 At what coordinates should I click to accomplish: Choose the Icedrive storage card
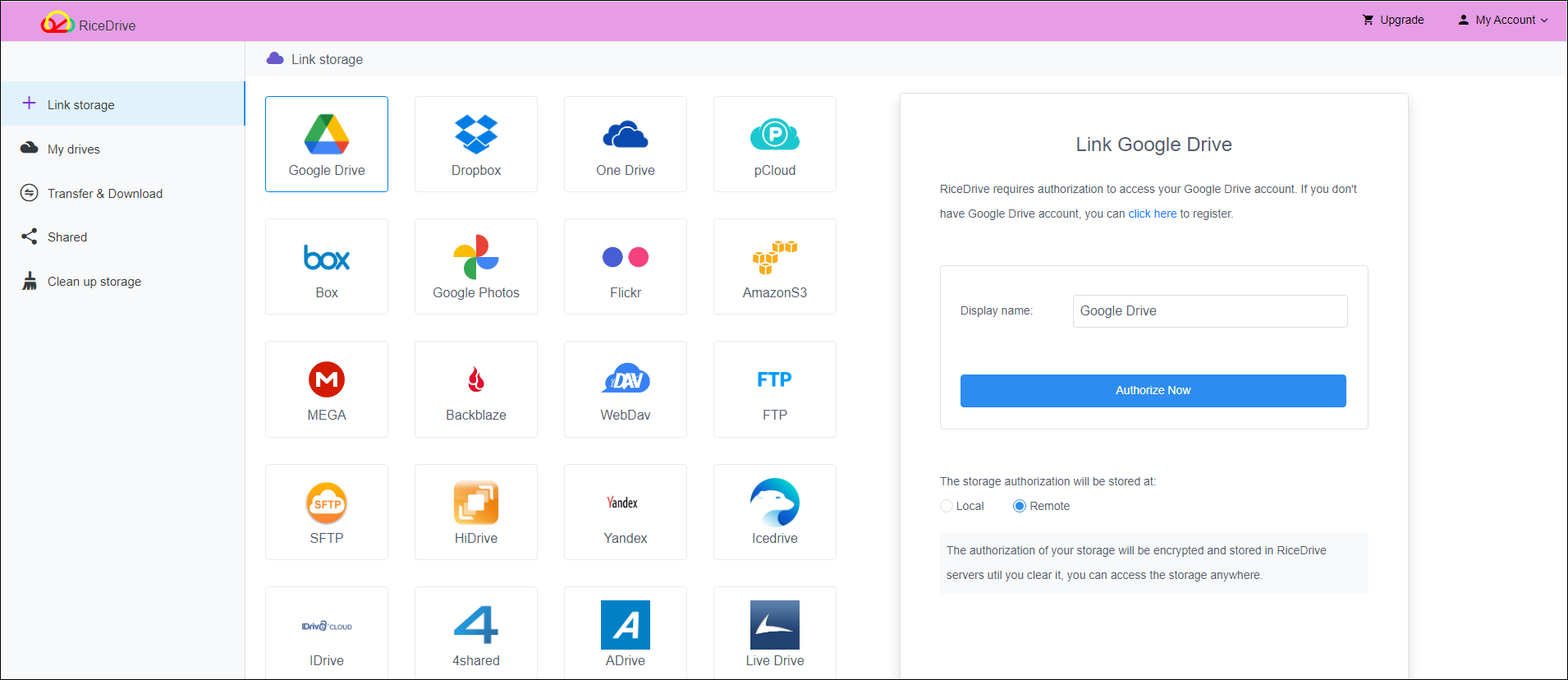[775, 512]
